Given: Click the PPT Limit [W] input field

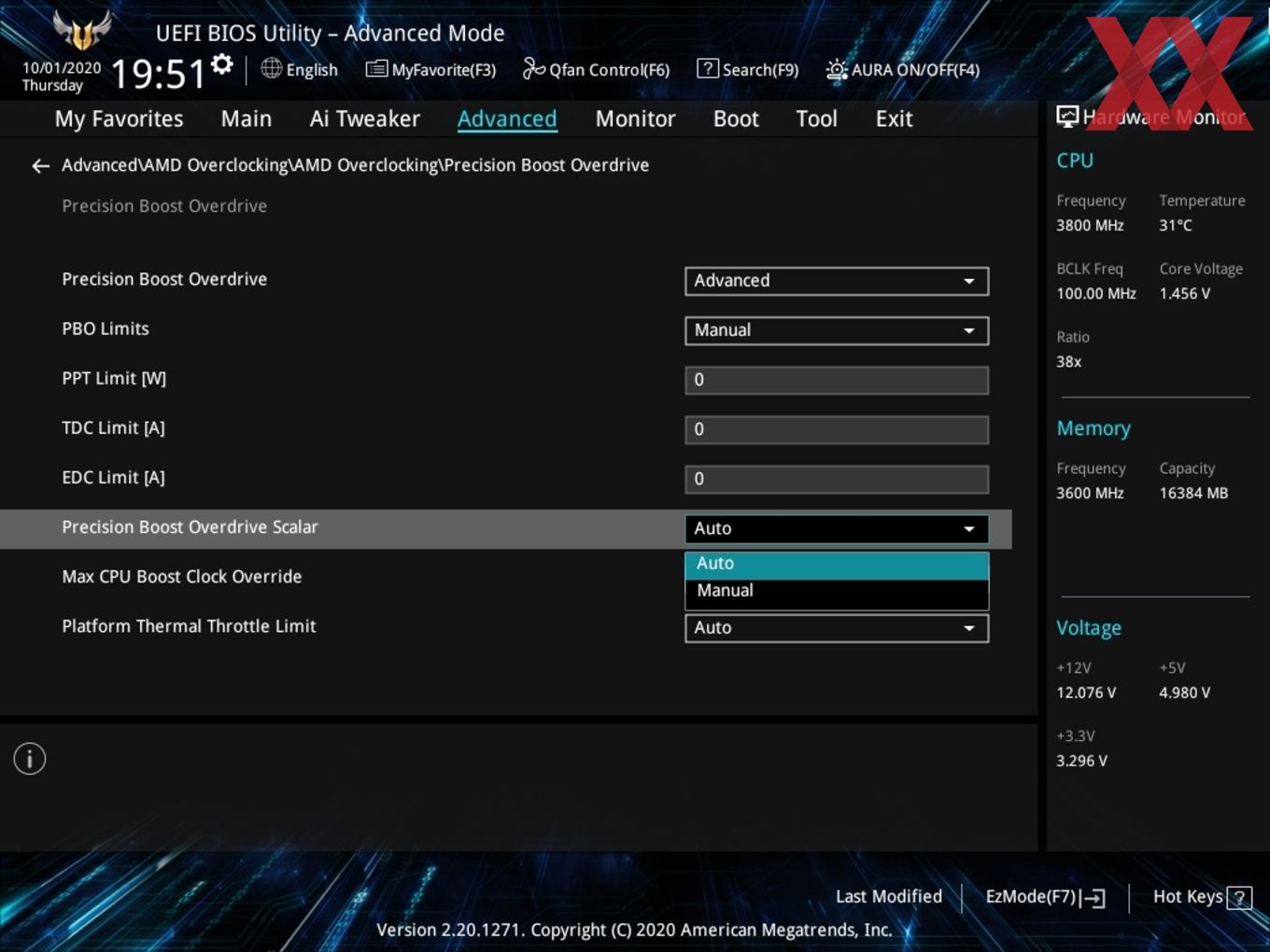Looking at the screenshot, I should click(x=837, y=380).
